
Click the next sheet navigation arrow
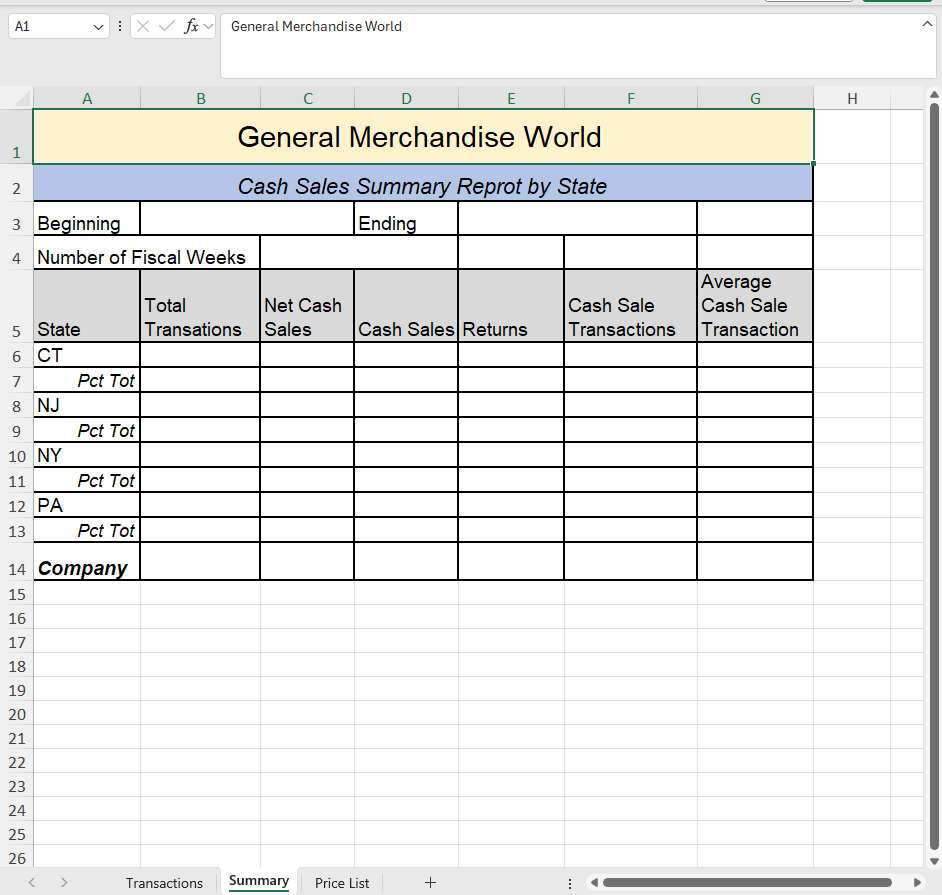(x=63, y=882)
